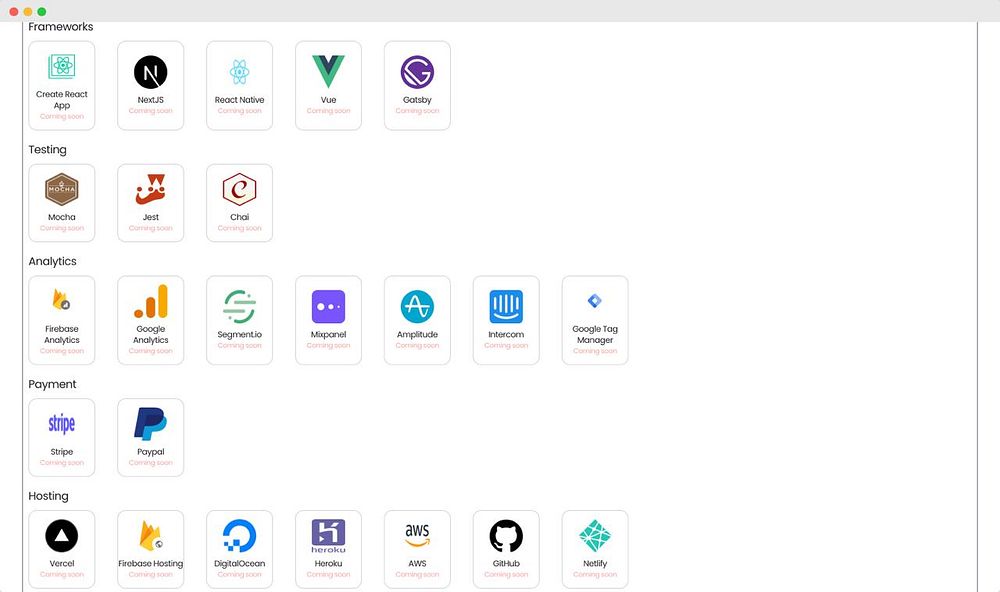Click the 'DigitalOcean' card label
The image size is (1000, 592).
tap(239, 563)
